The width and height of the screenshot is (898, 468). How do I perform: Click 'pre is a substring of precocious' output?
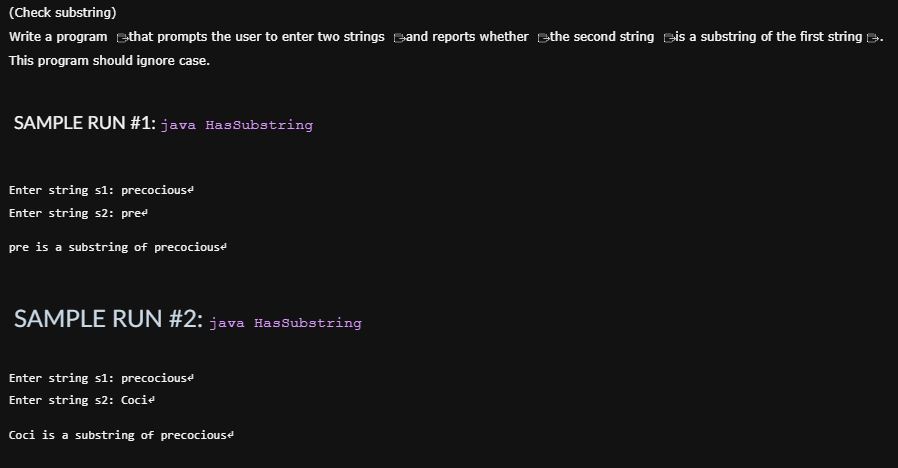(x=115, y=247)
